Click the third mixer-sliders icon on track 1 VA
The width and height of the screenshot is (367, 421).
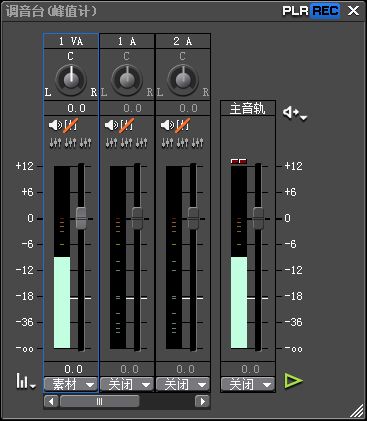pos(86,143)
